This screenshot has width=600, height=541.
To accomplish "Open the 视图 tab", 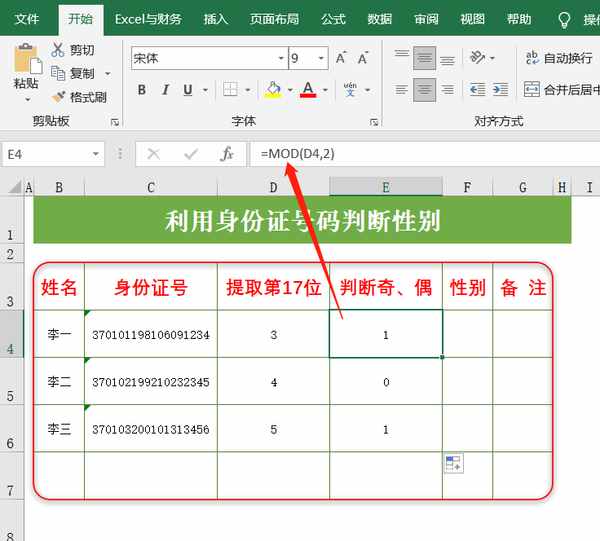I will point(473,19).
